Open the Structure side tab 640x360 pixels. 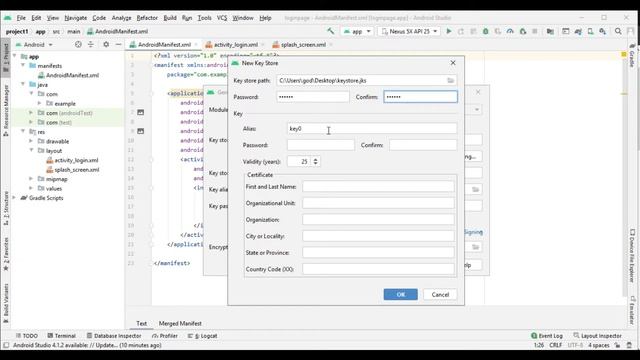click(6, 208)
